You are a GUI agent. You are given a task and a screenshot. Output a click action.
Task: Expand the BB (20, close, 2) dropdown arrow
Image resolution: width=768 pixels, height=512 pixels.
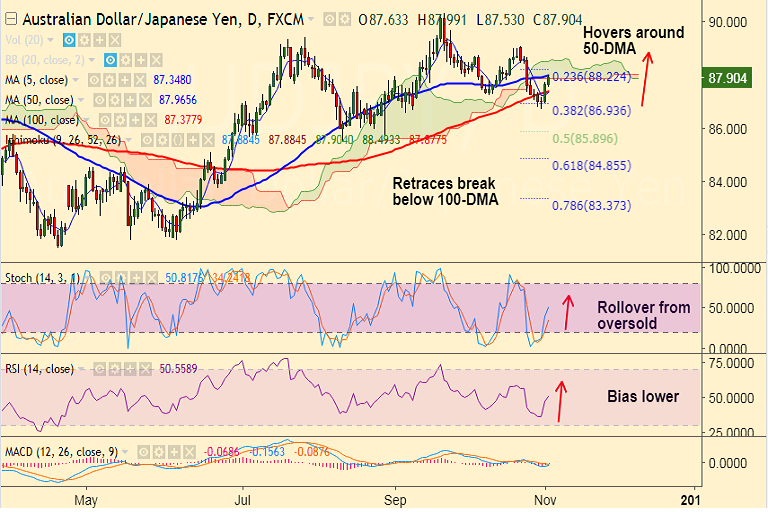(92, 60)
